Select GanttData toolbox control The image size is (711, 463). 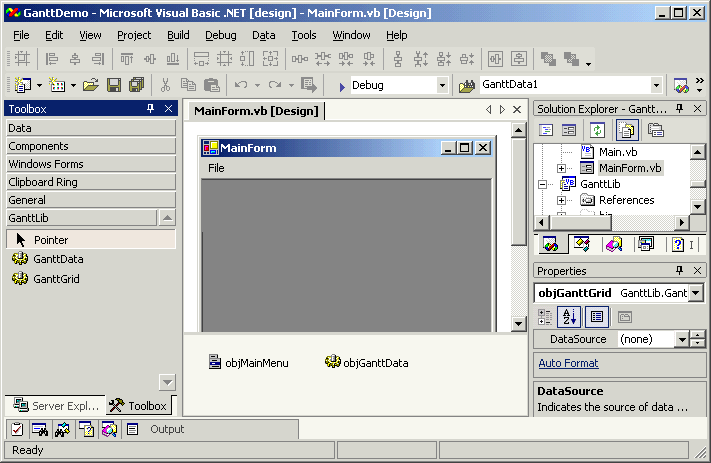click(x=91, y=259)
